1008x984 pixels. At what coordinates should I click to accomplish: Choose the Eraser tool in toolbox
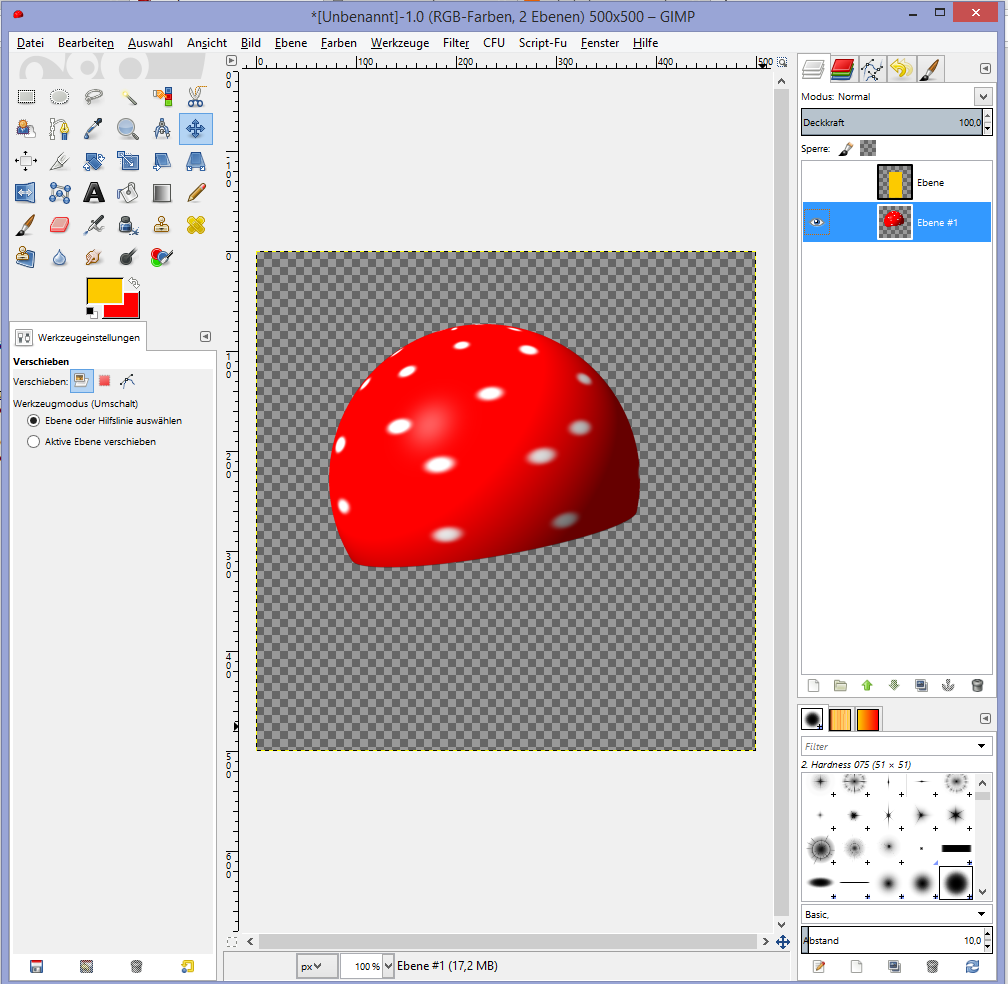tap(60, 224)
